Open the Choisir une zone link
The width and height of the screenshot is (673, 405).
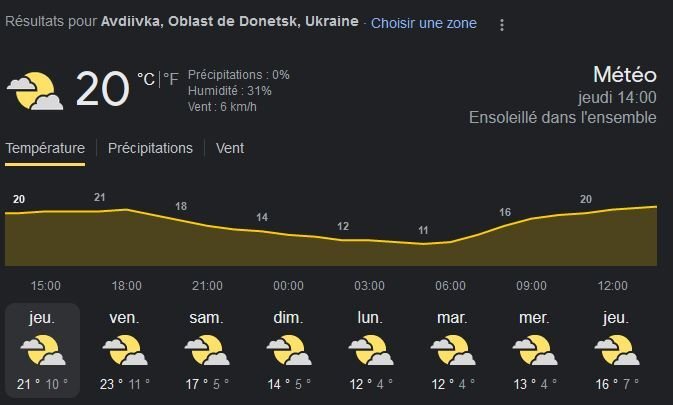pos(424,23)
